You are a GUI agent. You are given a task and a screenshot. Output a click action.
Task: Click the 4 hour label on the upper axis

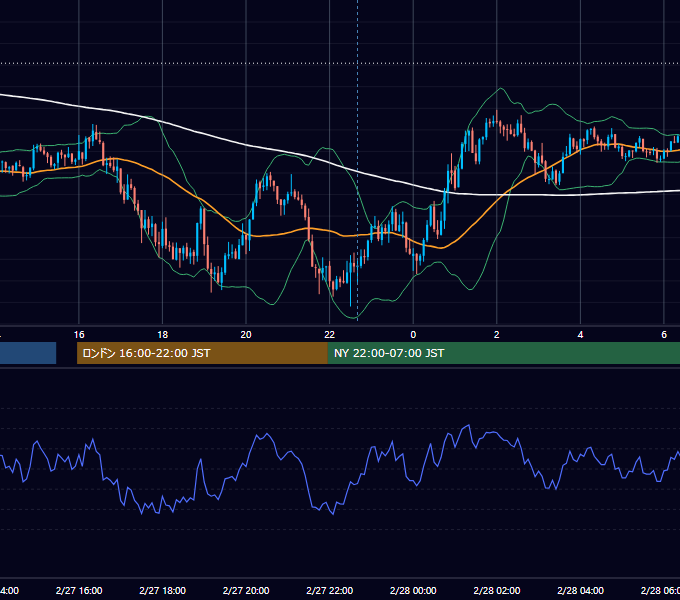(580, 335)
